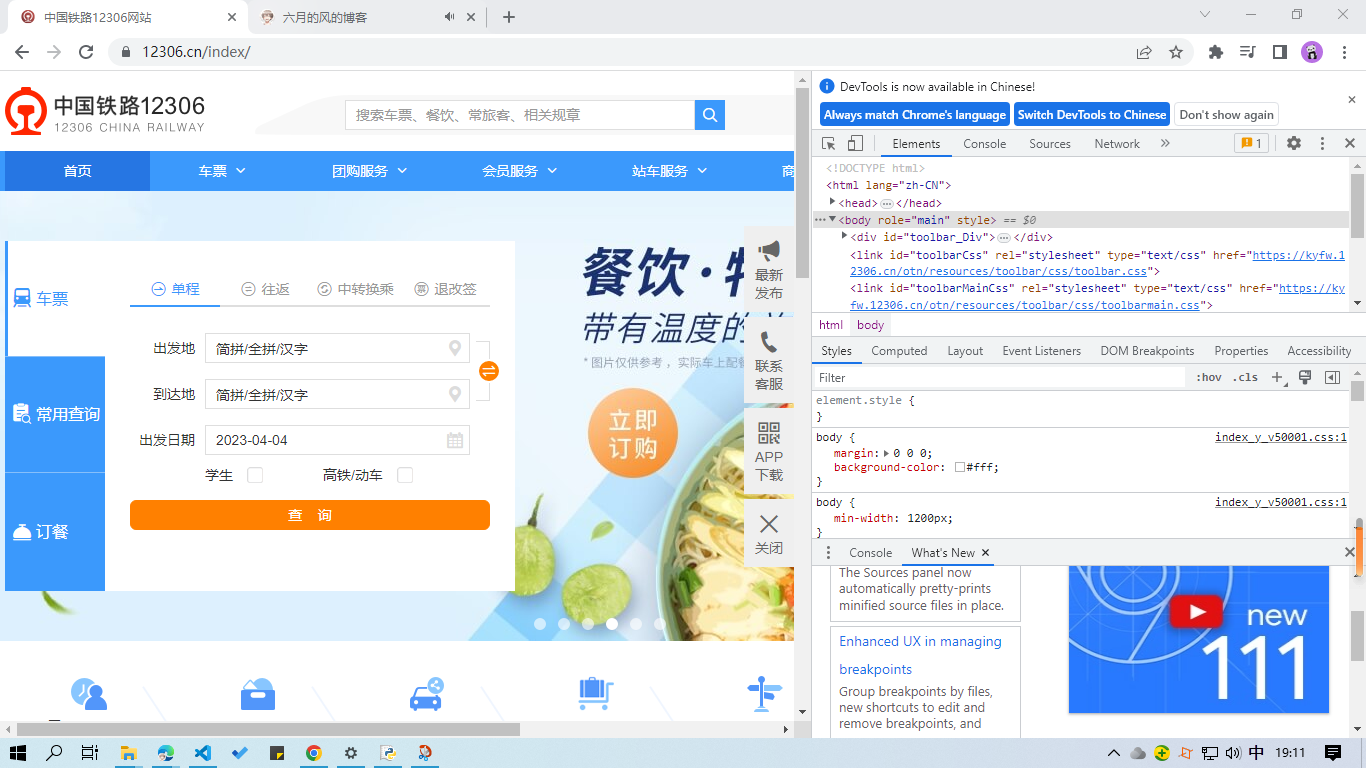Open Chrome tab search dropdown arrow

pos(1204,15)
